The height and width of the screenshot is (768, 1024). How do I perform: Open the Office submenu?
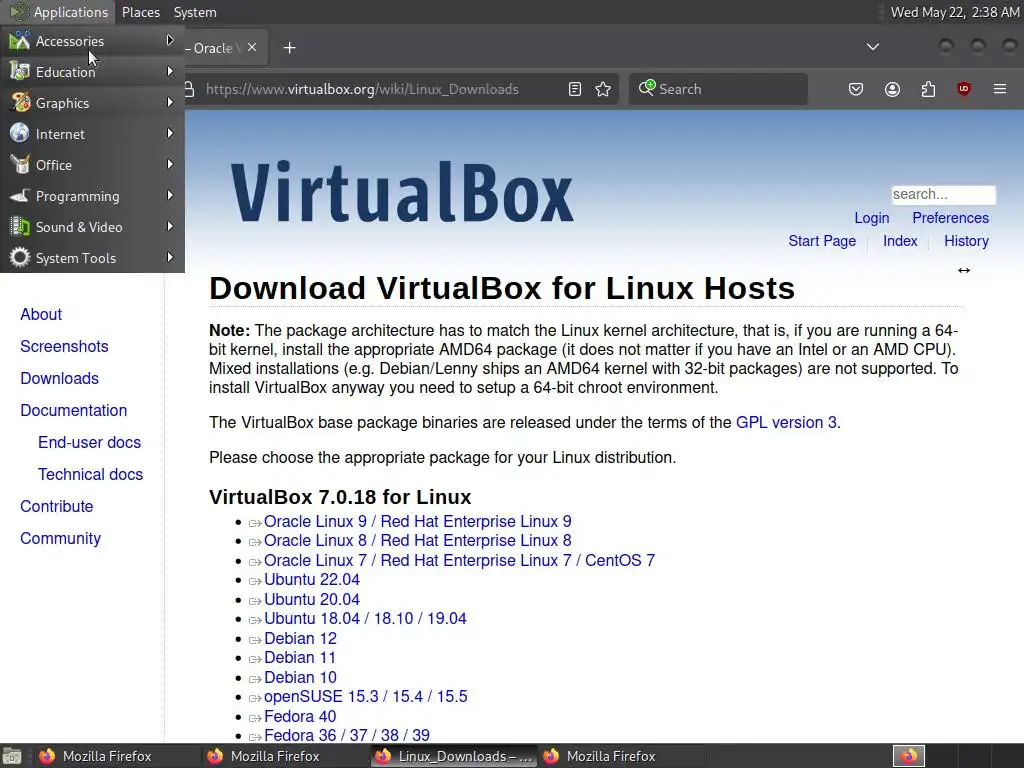tap(92, 165)
